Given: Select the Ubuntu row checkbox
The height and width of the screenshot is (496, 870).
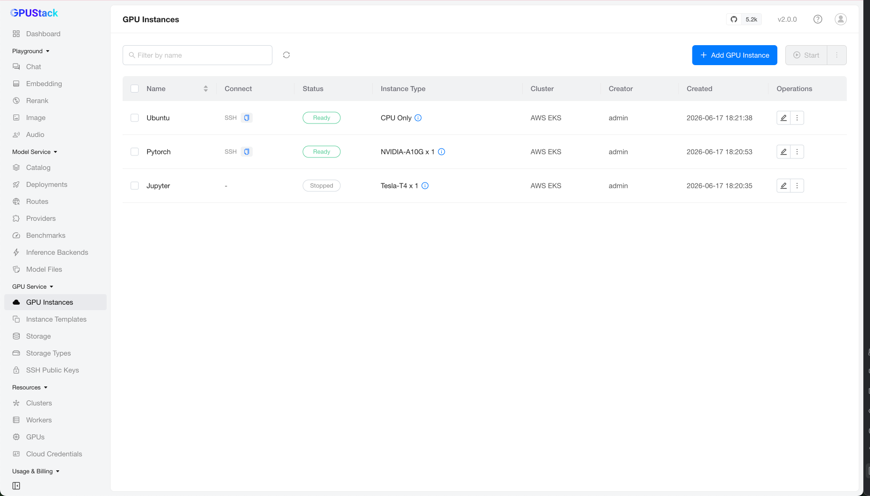Looking at the screenshot, I should pyautogui.click(x=134, y=118).
